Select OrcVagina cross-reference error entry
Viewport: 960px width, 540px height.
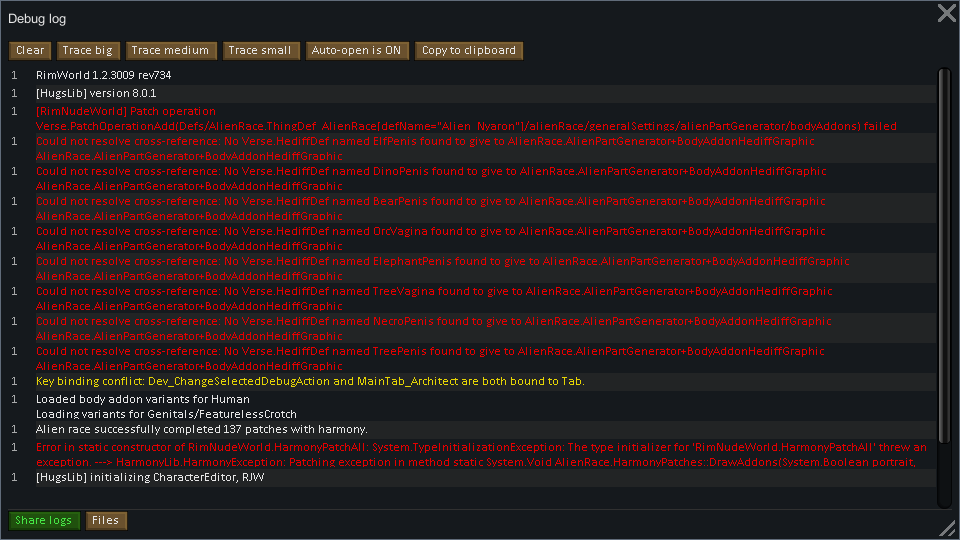tap(471, 238)
